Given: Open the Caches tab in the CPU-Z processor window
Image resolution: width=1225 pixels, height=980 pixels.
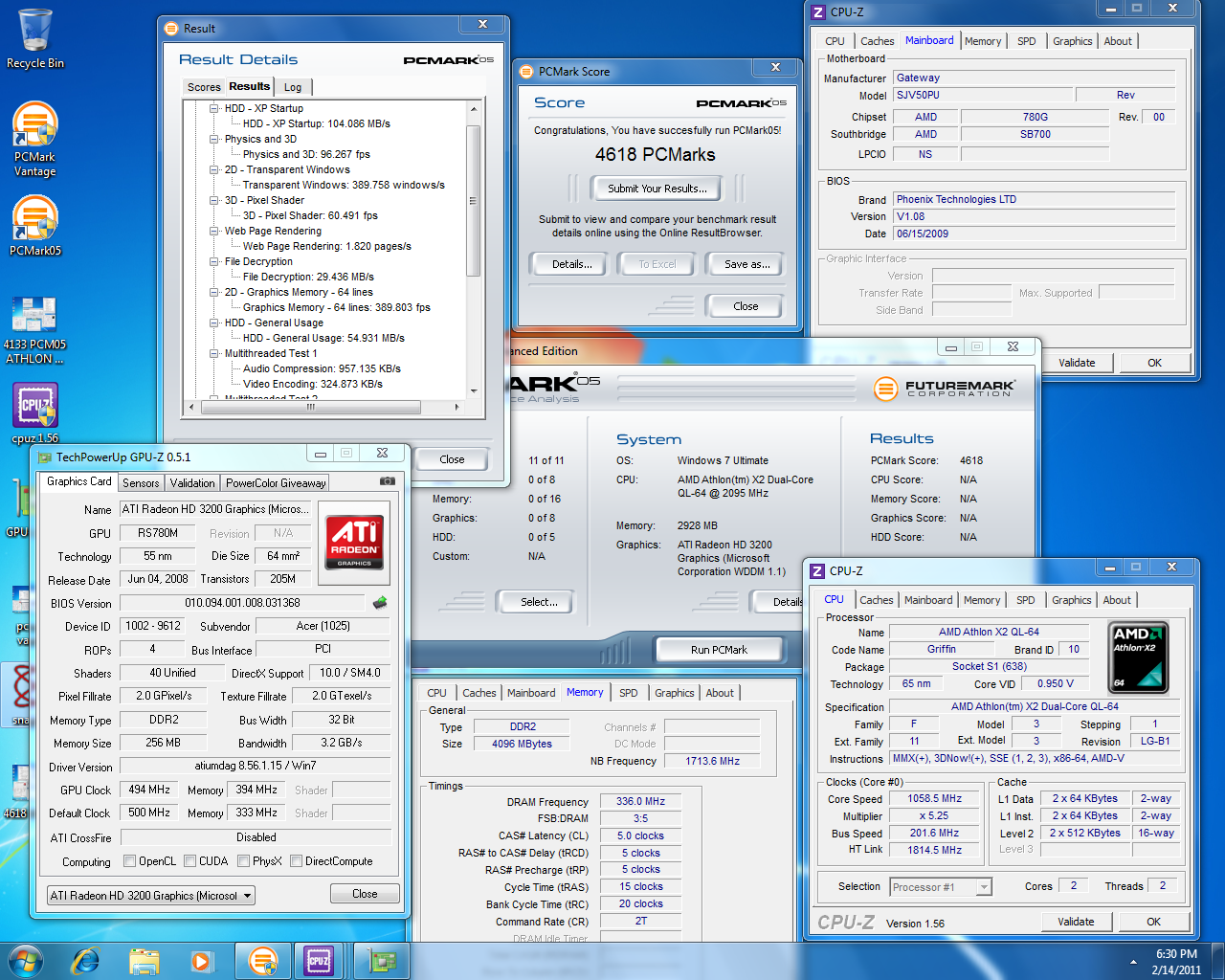Looking at the screenshot, I should pos(876,600).
